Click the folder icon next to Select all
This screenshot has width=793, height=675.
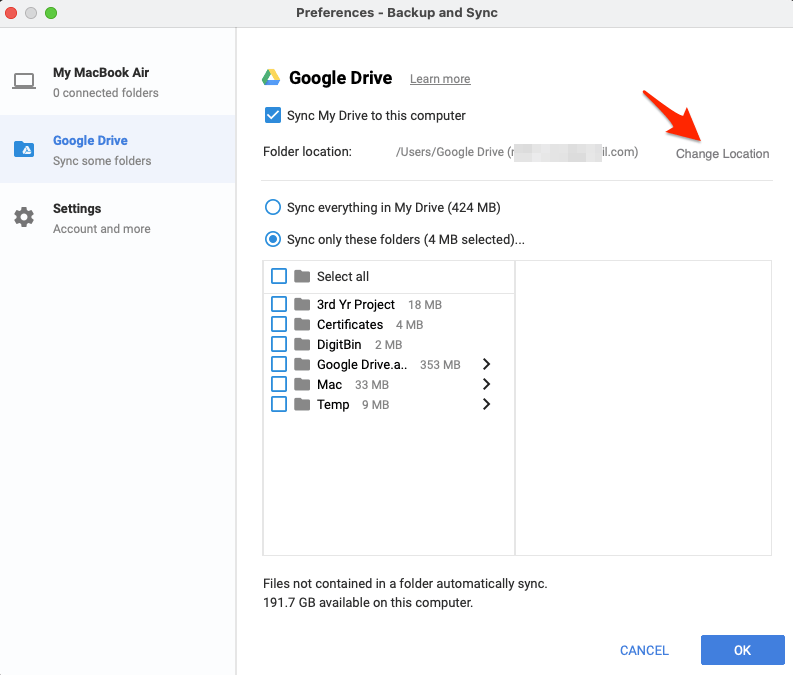[x=302, y=276]
